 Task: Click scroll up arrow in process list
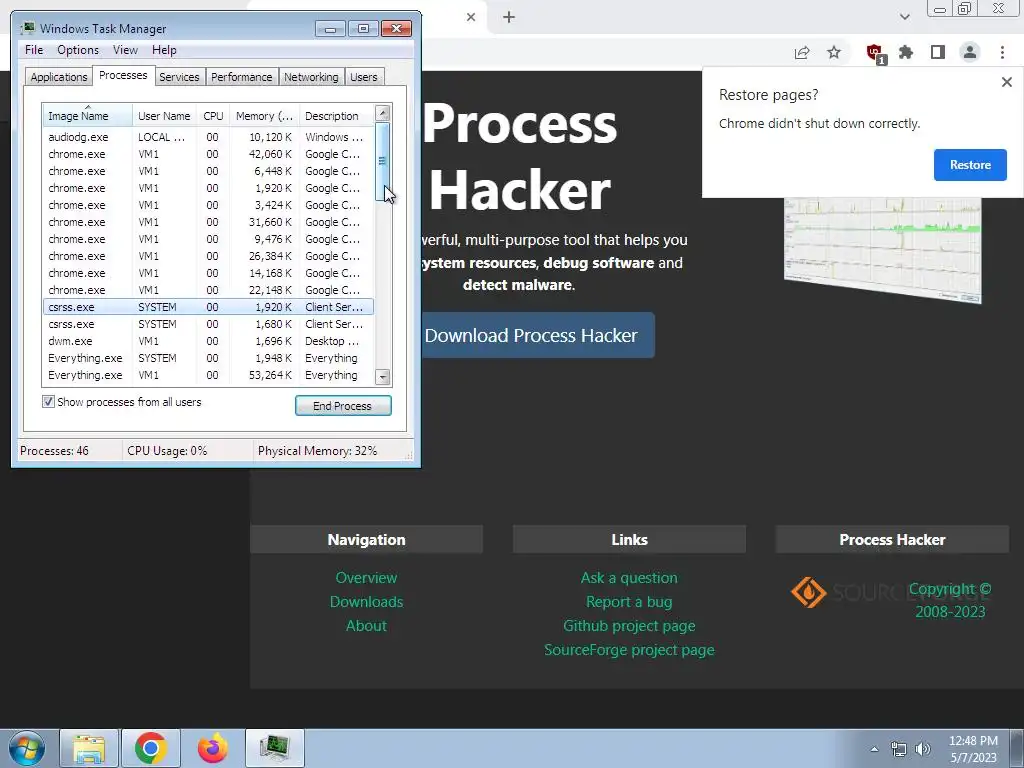point(383,113)
